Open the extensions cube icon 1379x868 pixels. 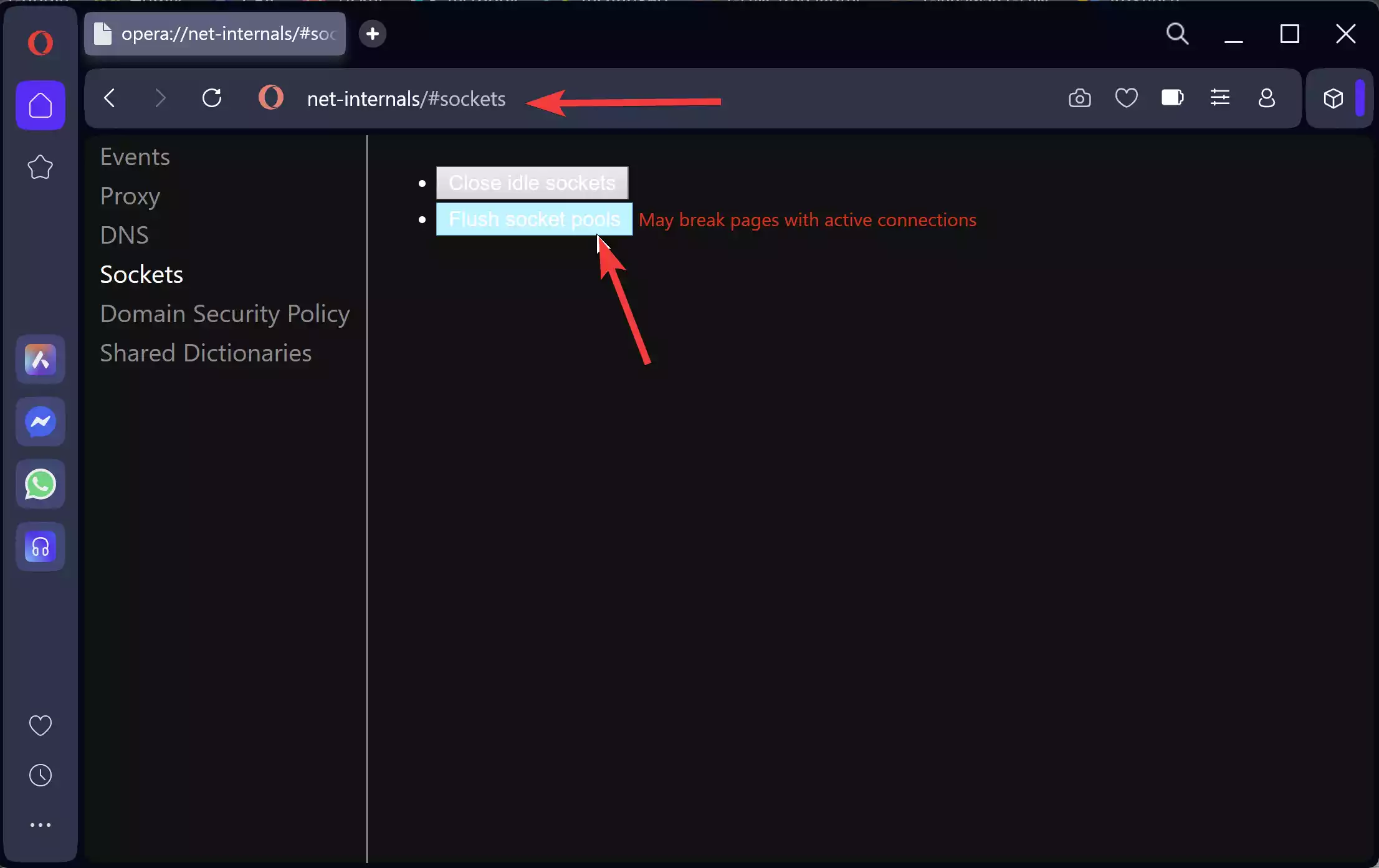[1333, 98]
